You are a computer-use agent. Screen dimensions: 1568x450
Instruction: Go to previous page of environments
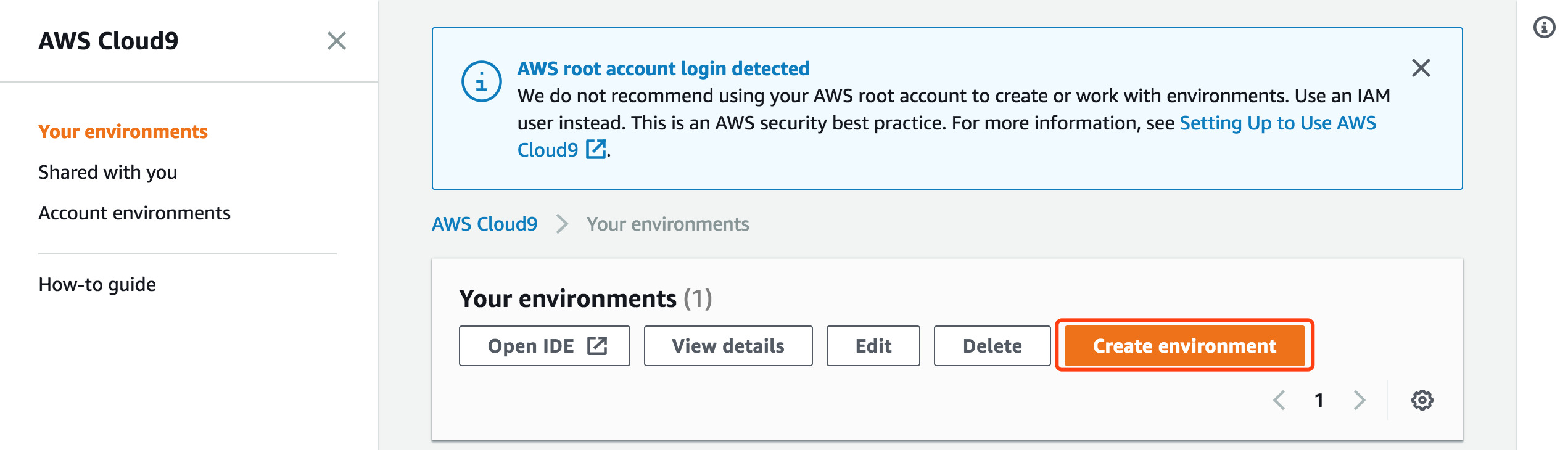pyautogui.click(x=1279, y=400)
